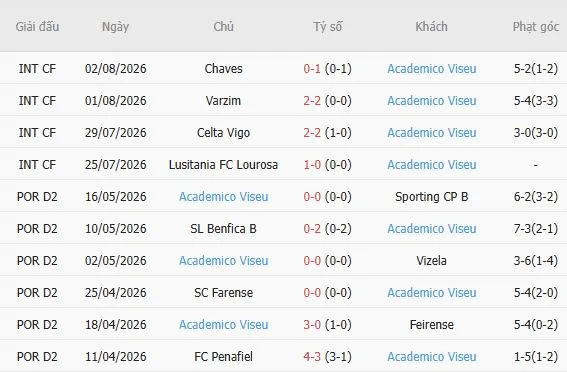Click the 3-0 score against Feirense
The height and width of the screenshot is (372, 567).
[x=312, y=324]
